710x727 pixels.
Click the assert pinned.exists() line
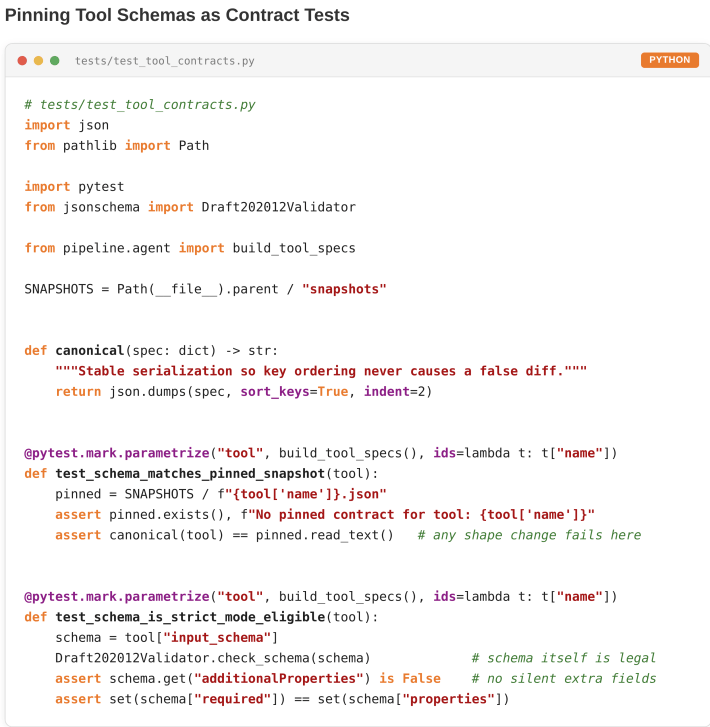point(325,515)
